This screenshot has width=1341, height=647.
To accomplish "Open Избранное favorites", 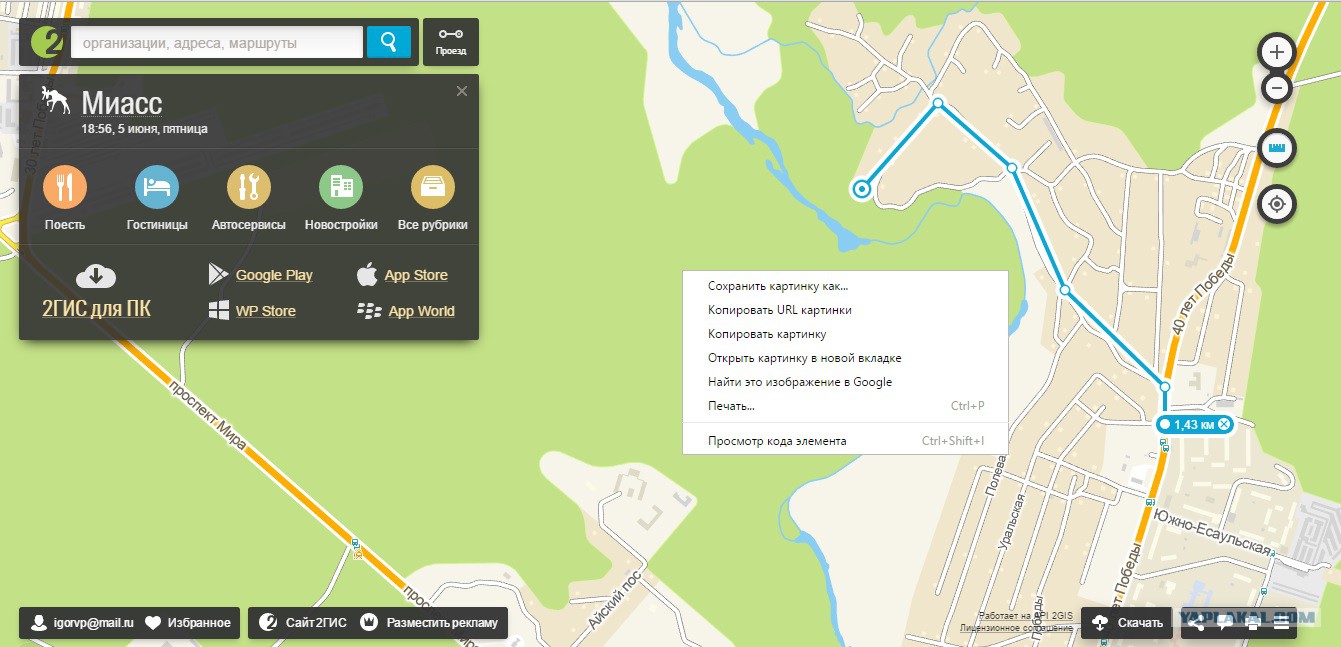I will (188, 623).
